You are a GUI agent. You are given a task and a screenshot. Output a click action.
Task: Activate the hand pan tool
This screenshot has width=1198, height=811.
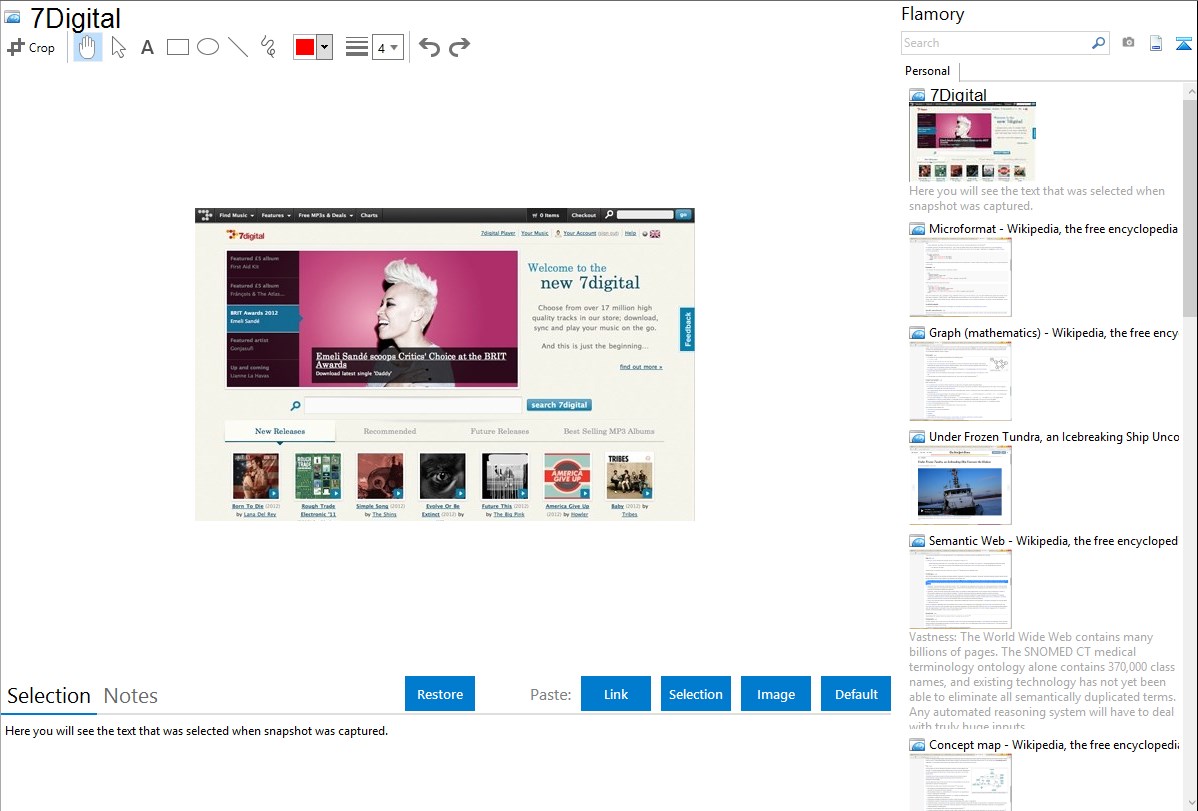(x=87, y=47)
